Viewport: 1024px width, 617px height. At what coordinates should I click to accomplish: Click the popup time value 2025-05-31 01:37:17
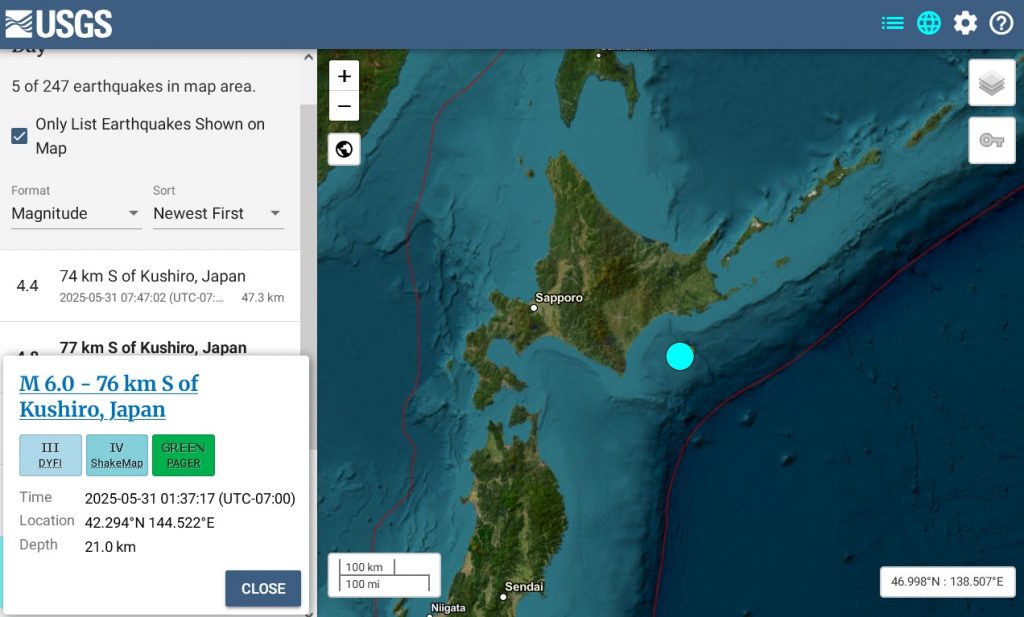click(190, 499)
